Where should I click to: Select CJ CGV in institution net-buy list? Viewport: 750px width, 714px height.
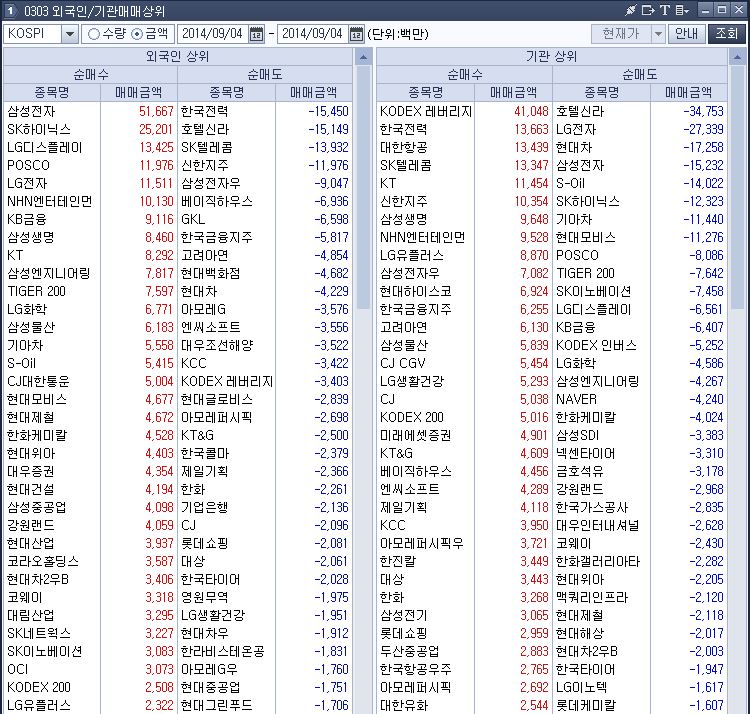[403, 363]
